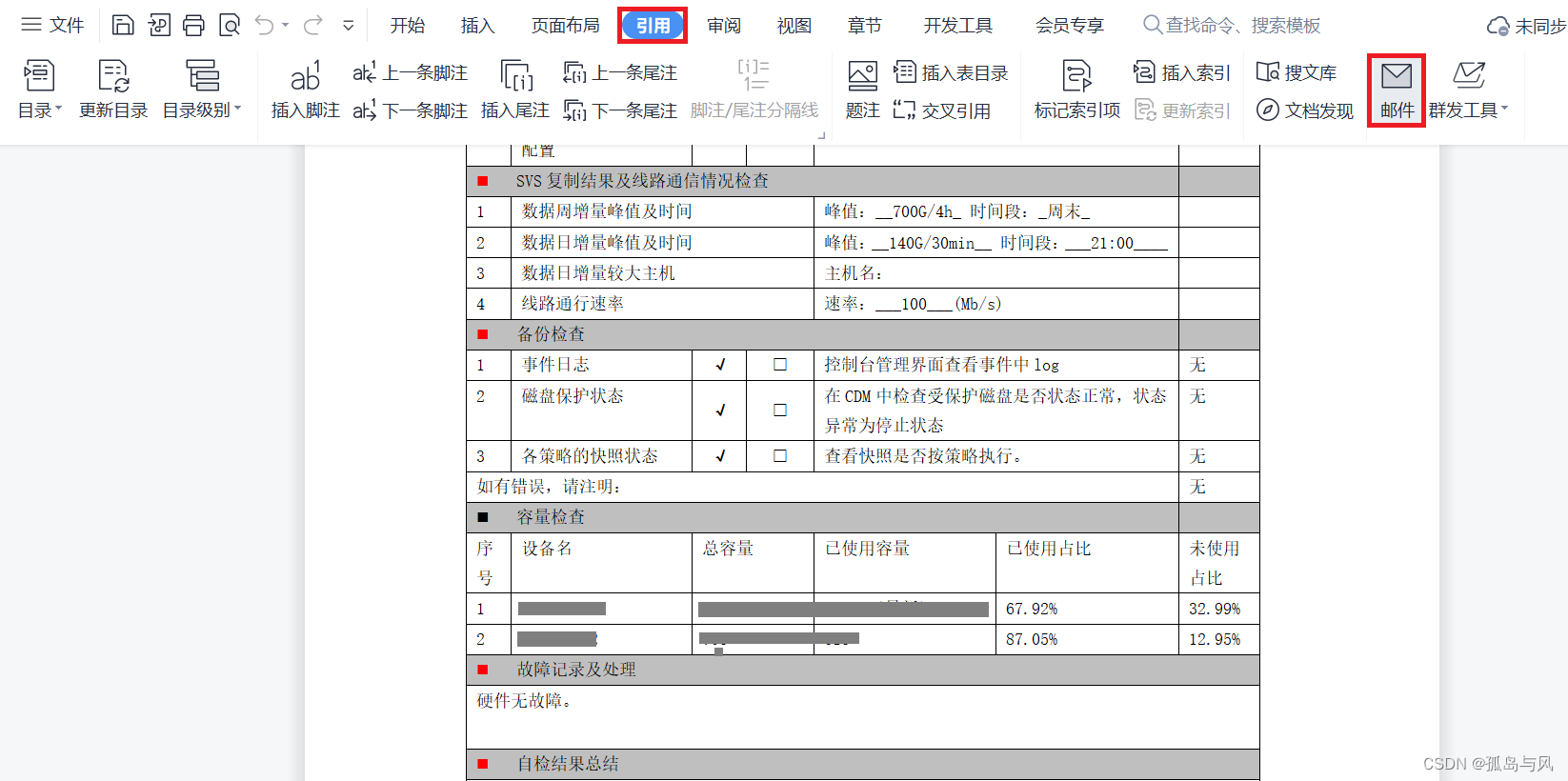Go to 下一条脚注
Viewport: 1568px width, 781px height.
coord(410,110)
